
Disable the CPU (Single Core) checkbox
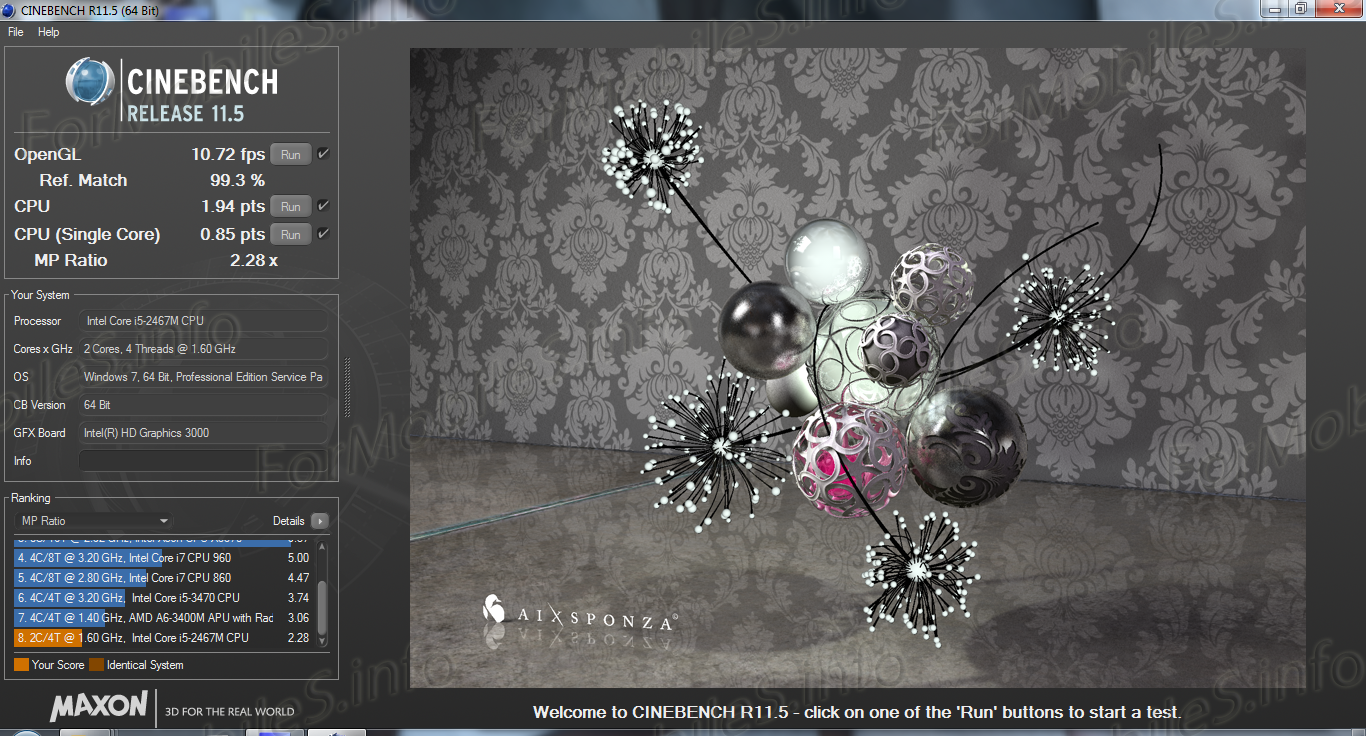click(323, 234)
